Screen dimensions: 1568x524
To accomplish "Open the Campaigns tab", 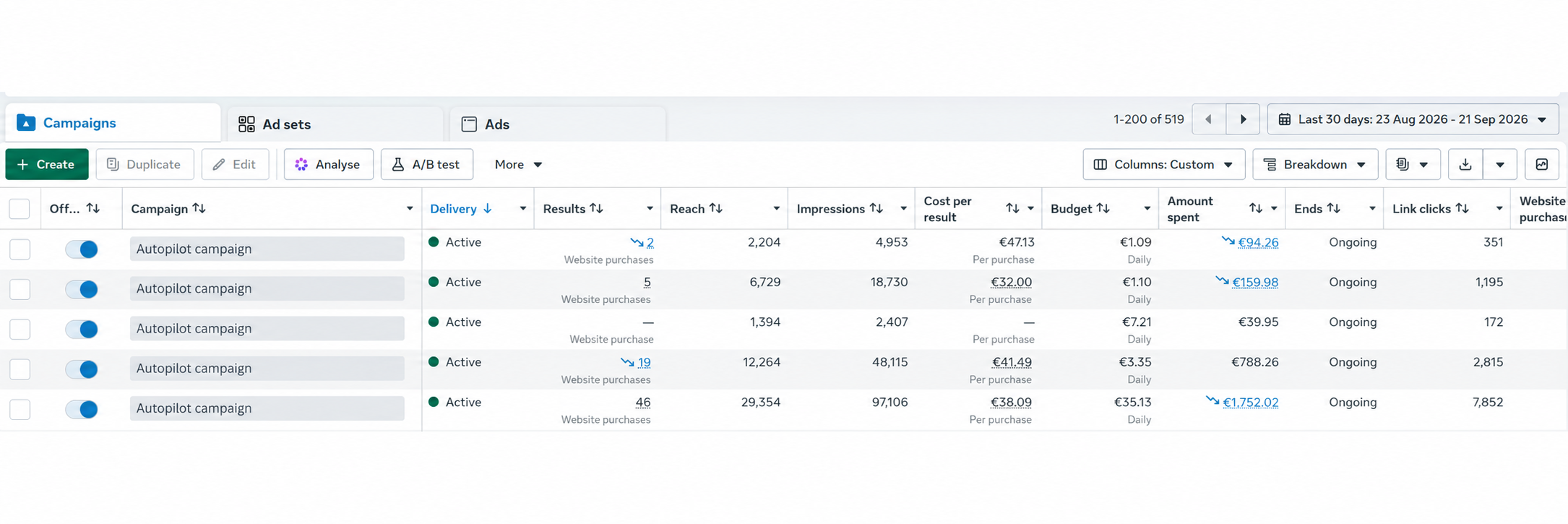I will [113, 123].
